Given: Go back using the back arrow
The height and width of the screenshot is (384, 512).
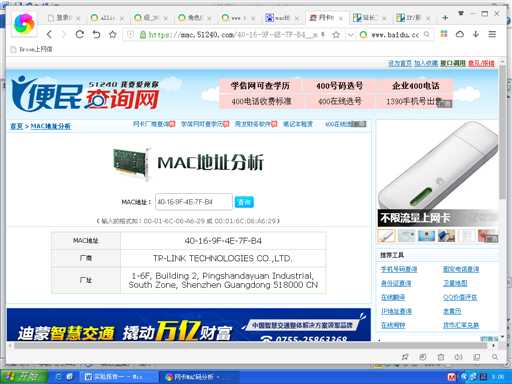Looking at the screenshot, I should coord(49,34).
